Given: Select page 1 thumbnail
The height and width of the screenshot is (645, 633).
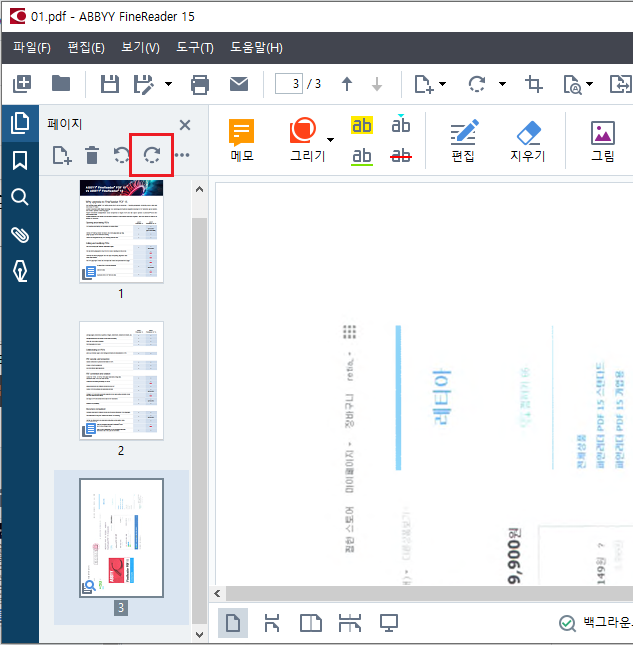Looking at the screenshot, I should point(121,231).
